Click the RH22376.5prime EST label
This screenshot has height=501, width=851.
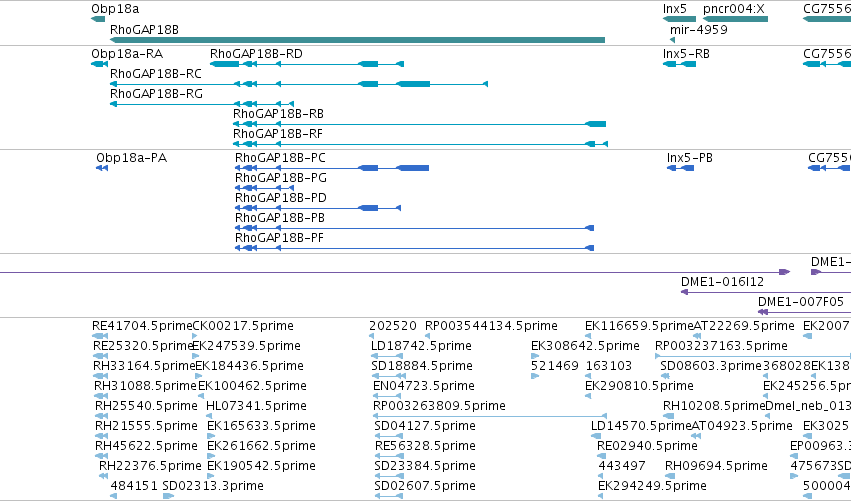pos(150,467)
